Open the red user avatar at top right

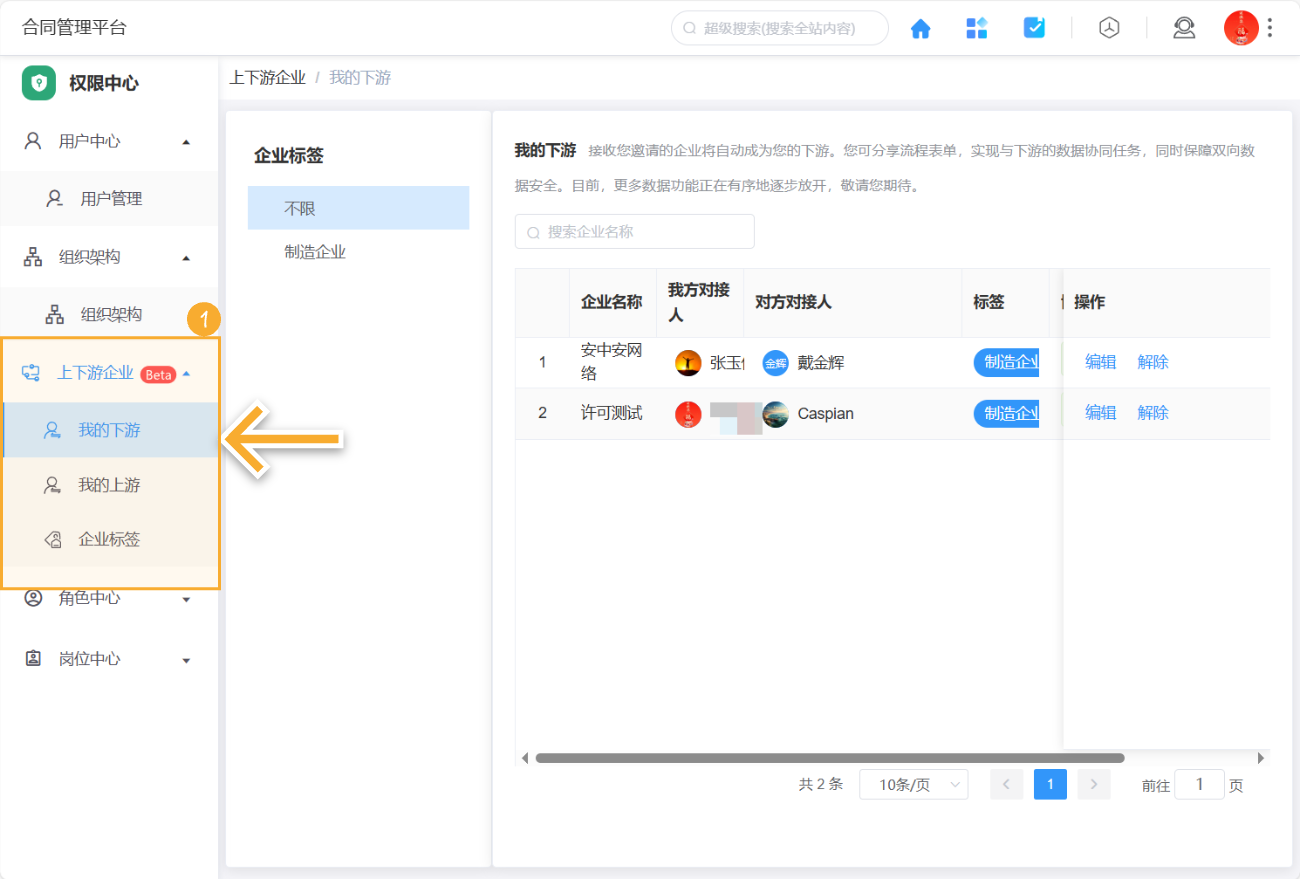(x=1240, y=28)
